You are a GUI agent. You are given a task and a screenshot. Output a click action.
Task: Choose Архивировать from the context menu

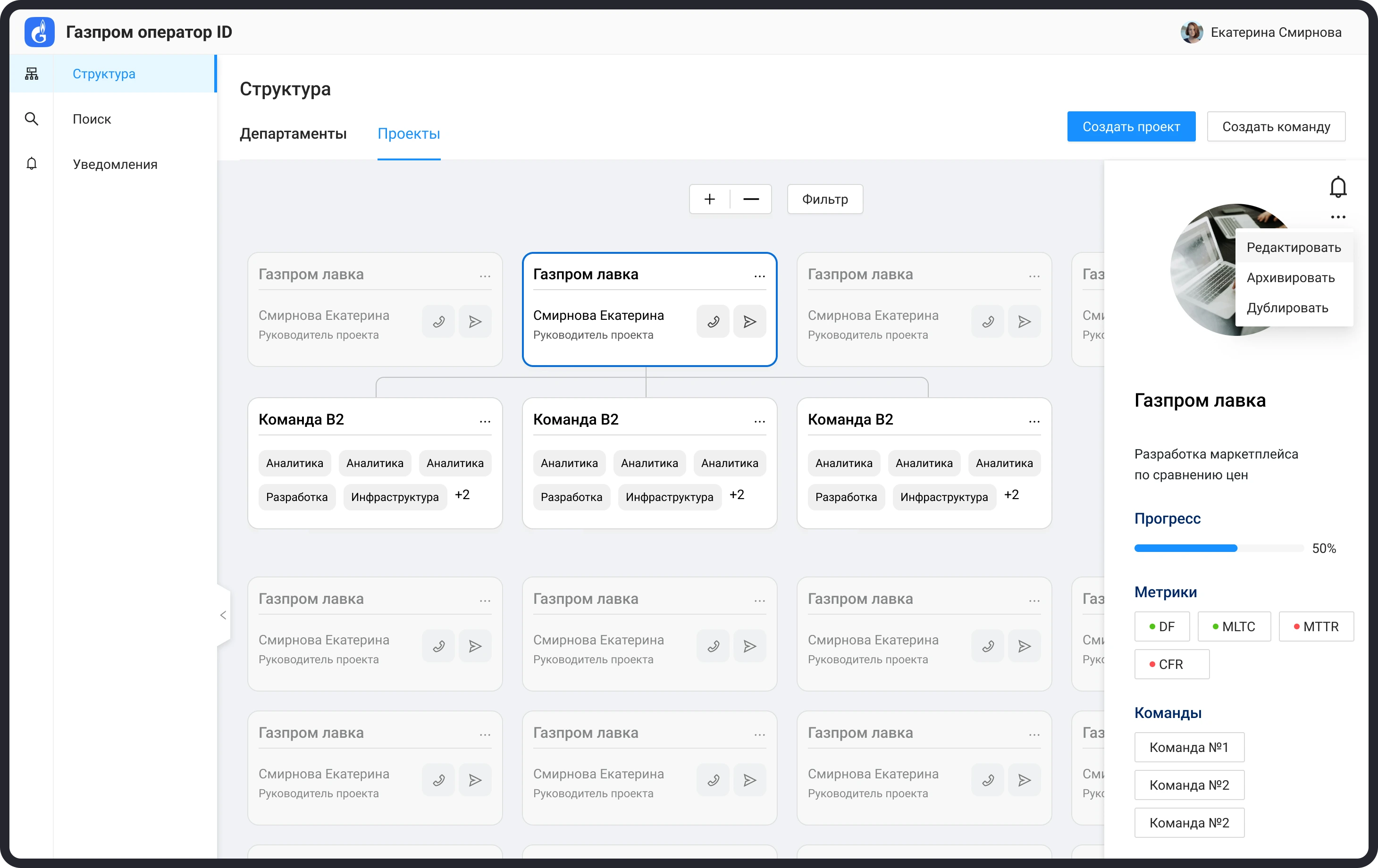(1294, 277)
